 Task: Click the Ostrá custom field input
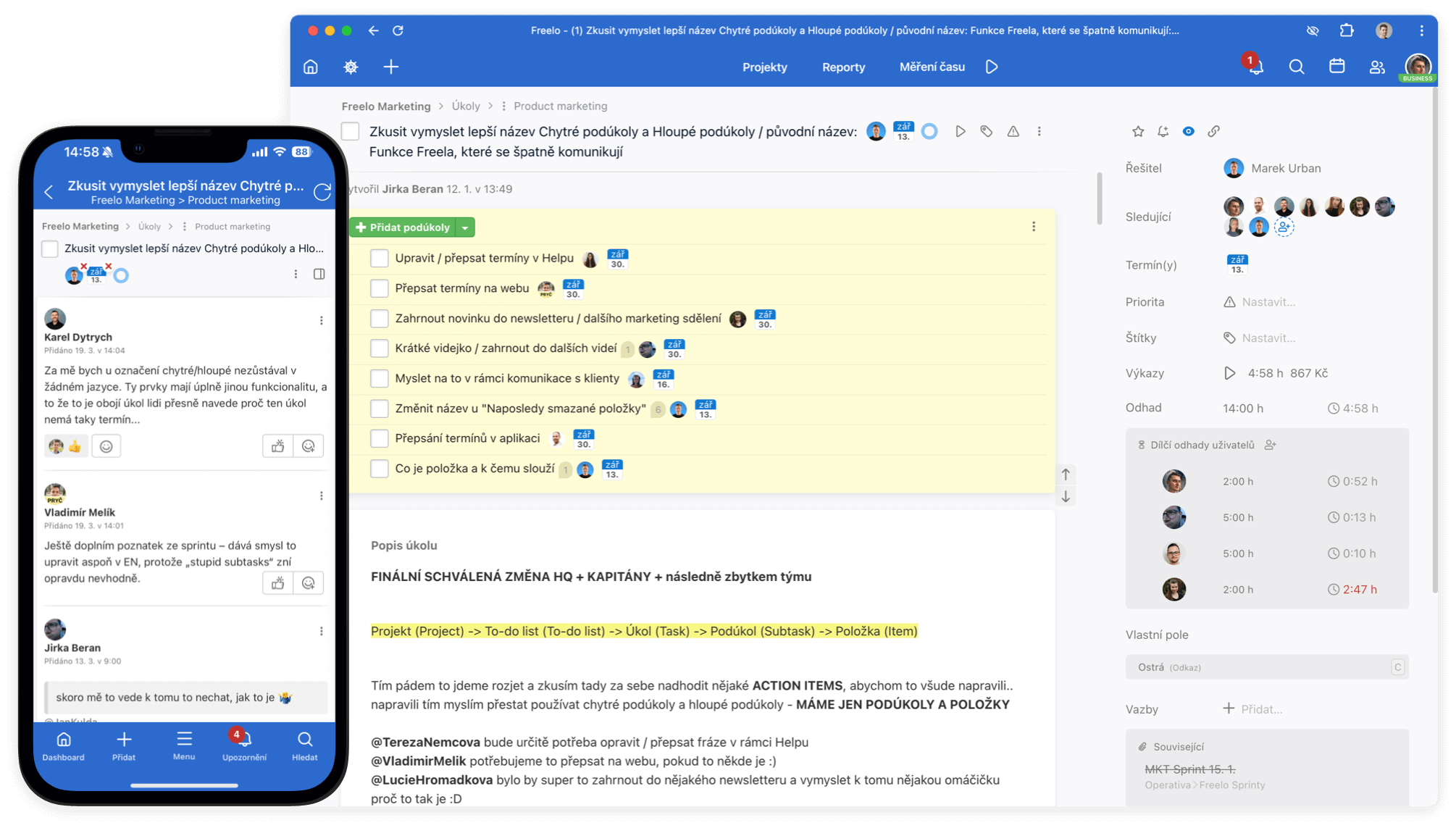pyautogui.click(x=1267, y=667)
